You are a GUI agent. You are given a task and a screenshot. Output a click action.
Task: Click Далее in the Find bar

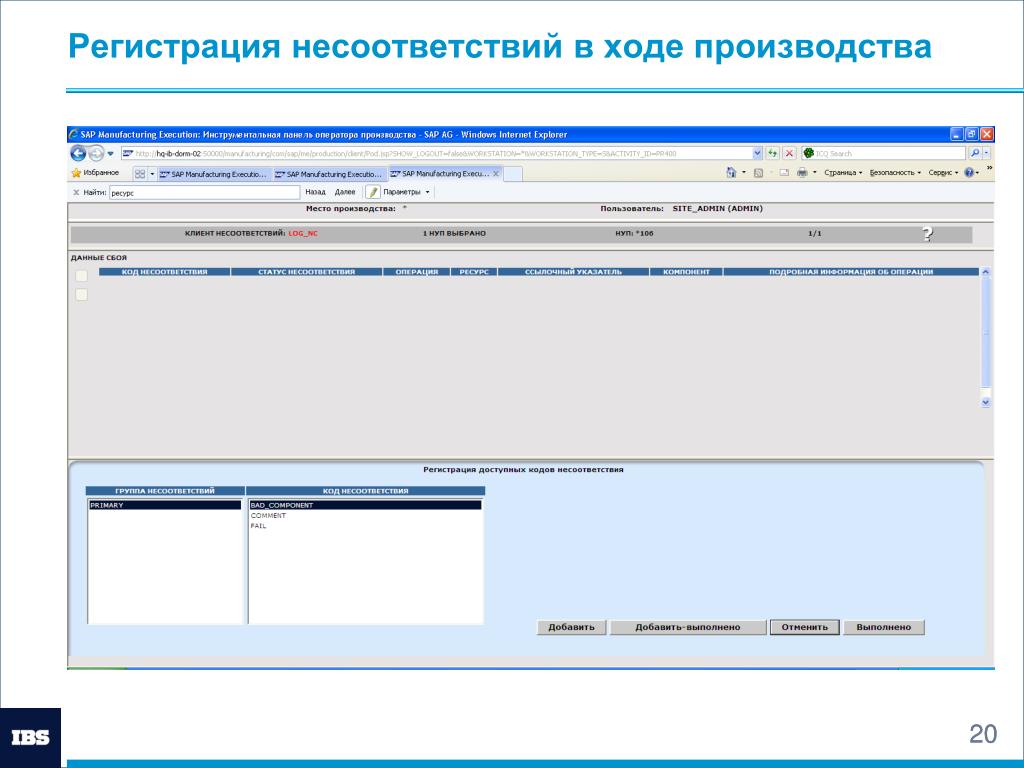click(345, 192)
